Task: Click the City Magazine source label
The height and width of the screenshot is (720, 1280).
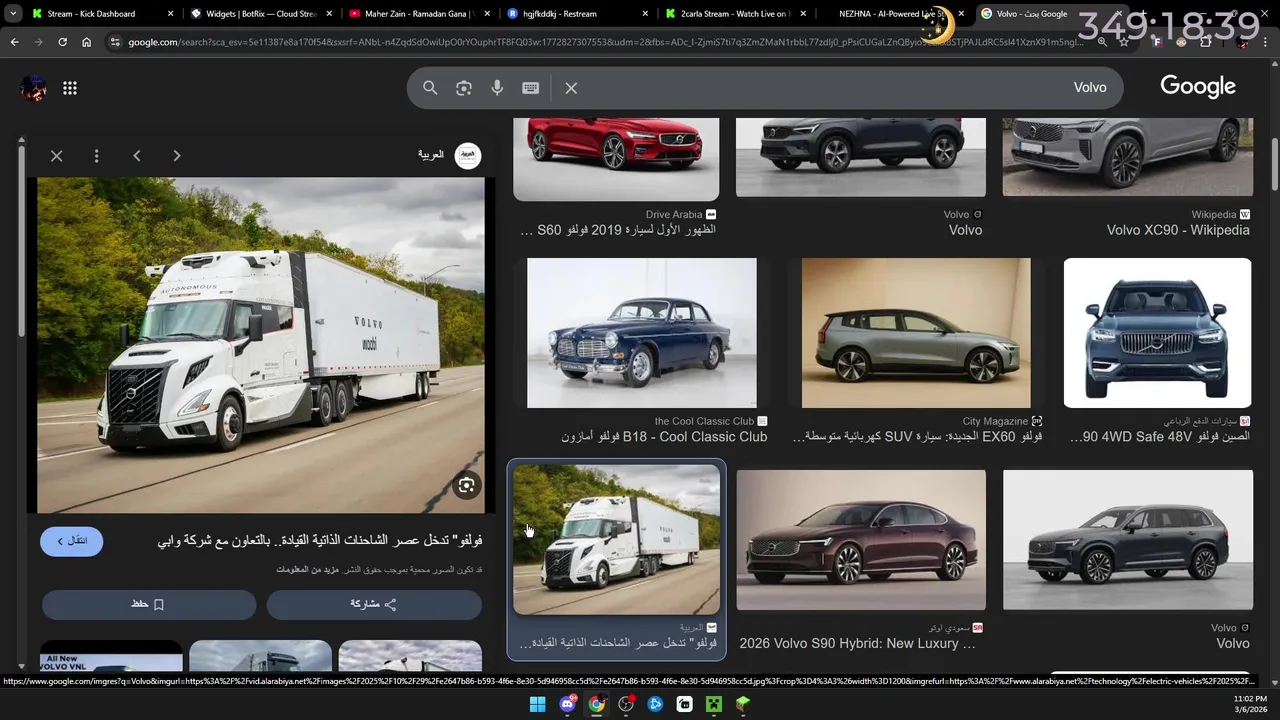Action: (x=995, y=422)
